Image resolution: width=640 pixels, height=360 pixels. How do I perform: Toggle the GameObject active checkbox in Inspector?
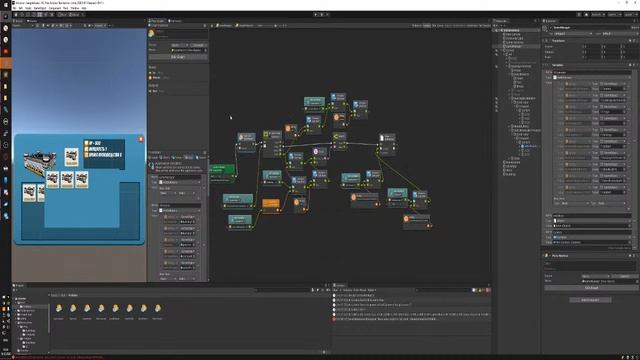point(551,28)
